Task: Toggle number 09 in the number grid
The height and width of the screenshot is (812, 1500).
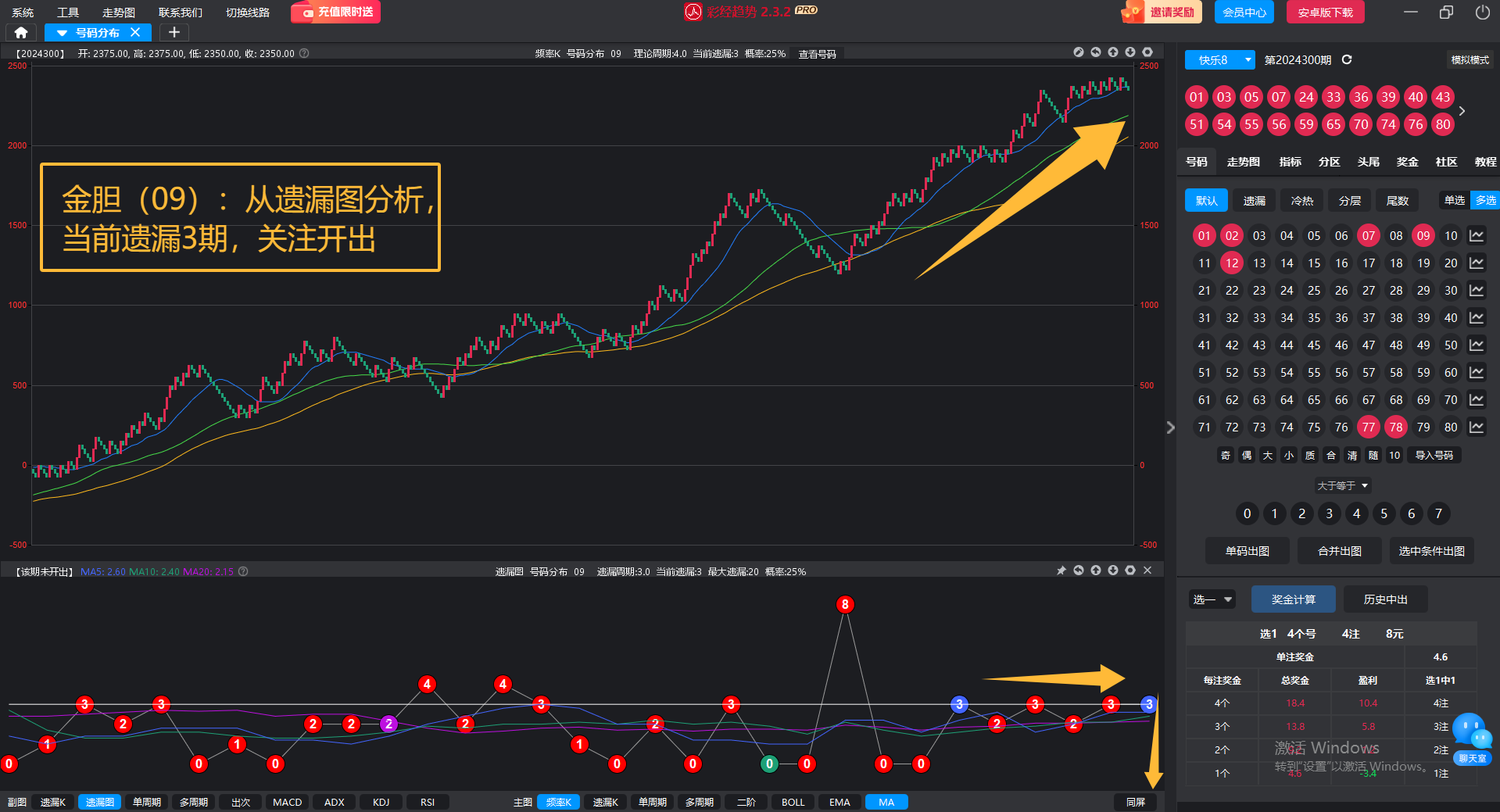Action: [x=1423, y=235]
